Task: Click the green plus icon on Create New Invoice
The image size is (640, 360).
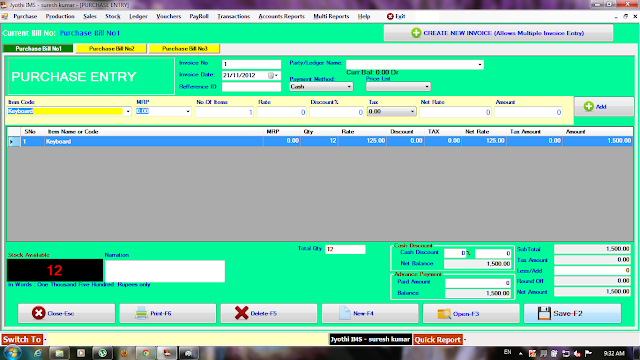Action: point(416,33)
